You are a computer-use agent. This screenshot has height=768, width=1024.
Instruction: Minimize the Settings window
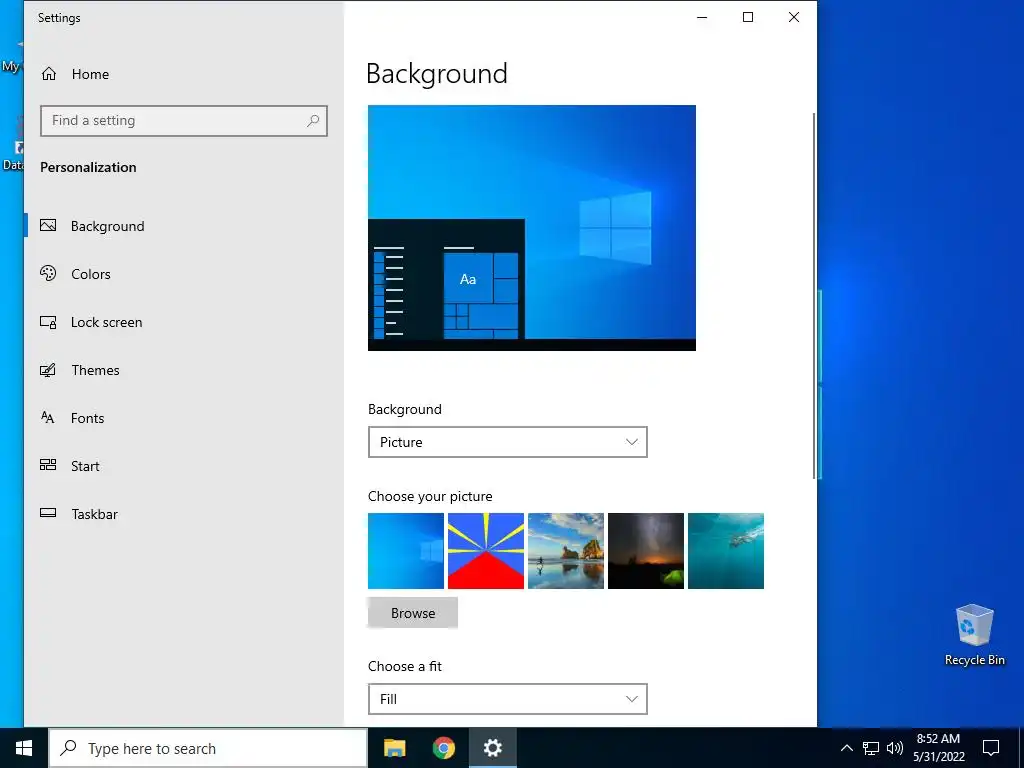point(702,18)
